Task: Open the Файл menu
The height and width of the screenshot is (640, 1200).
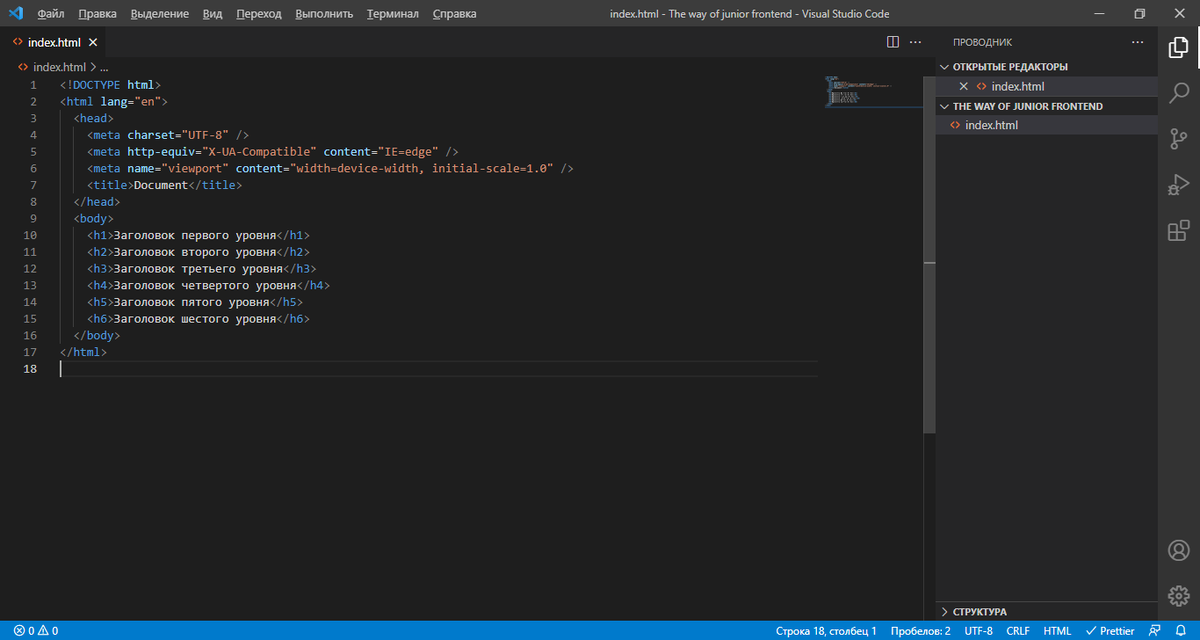Action: click(x=51, y=14)
